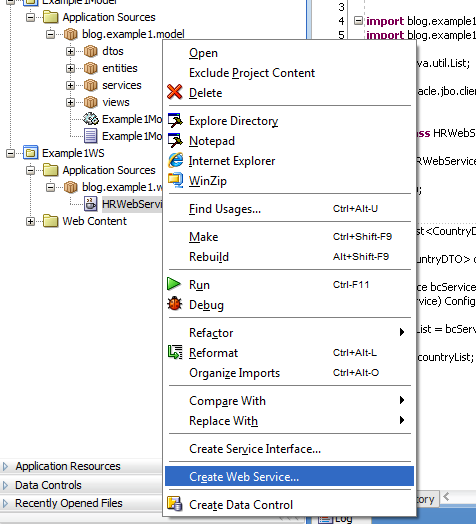Expand the Application Resources panel
The height and width of the screenshot is (524, 476).
pyautogui.click(x=5, y=466)
